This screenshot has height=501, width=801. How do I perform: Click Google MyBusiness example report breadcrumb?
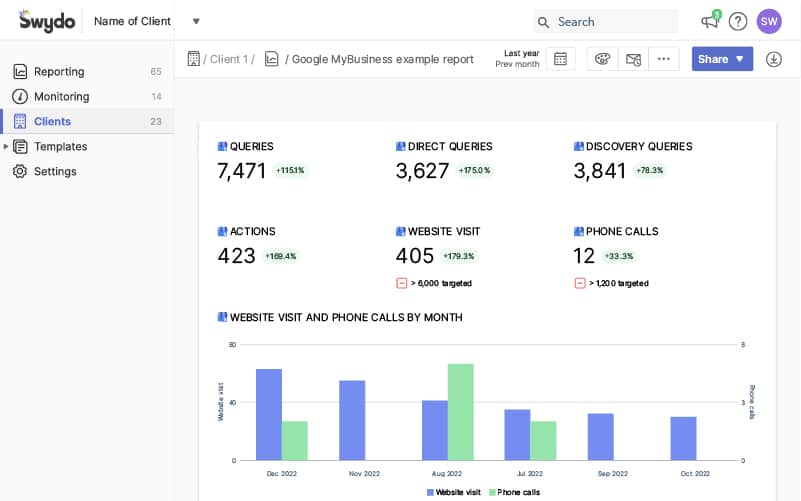click(383, 59)
